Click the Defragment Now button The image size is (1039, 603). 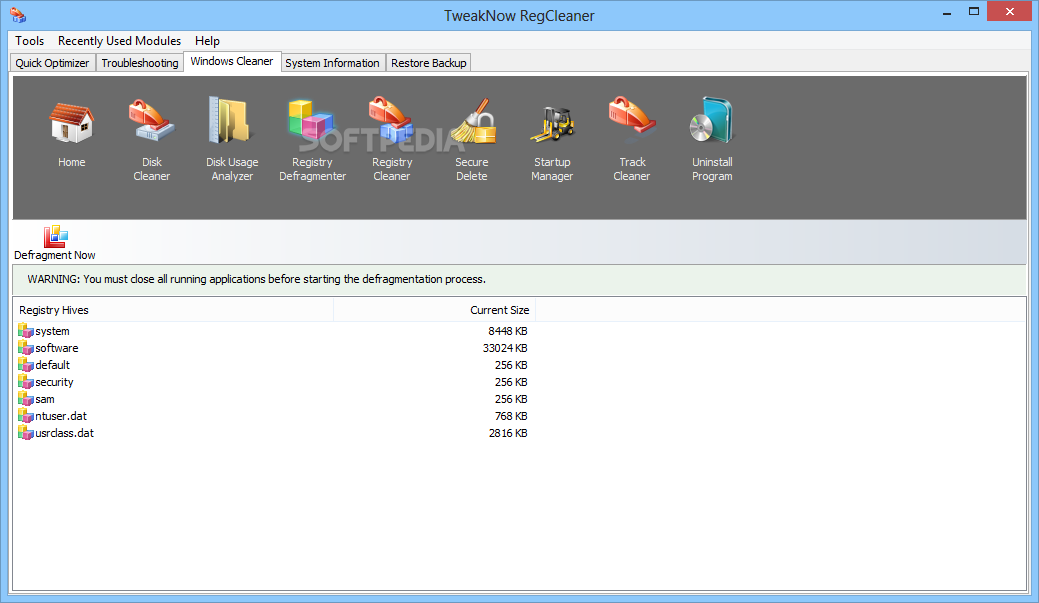(55, 243)
